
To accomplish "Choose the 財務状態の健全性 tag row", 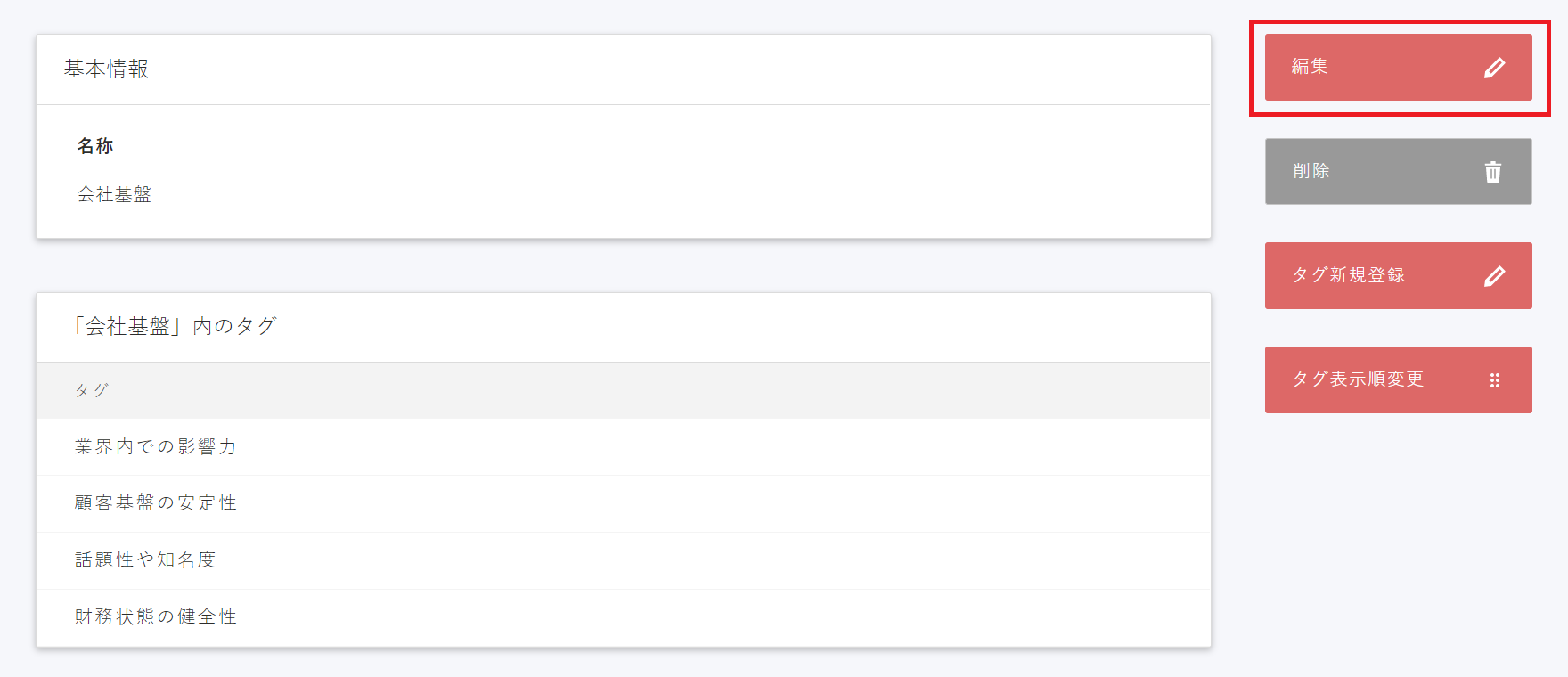I will click(156, 616).
